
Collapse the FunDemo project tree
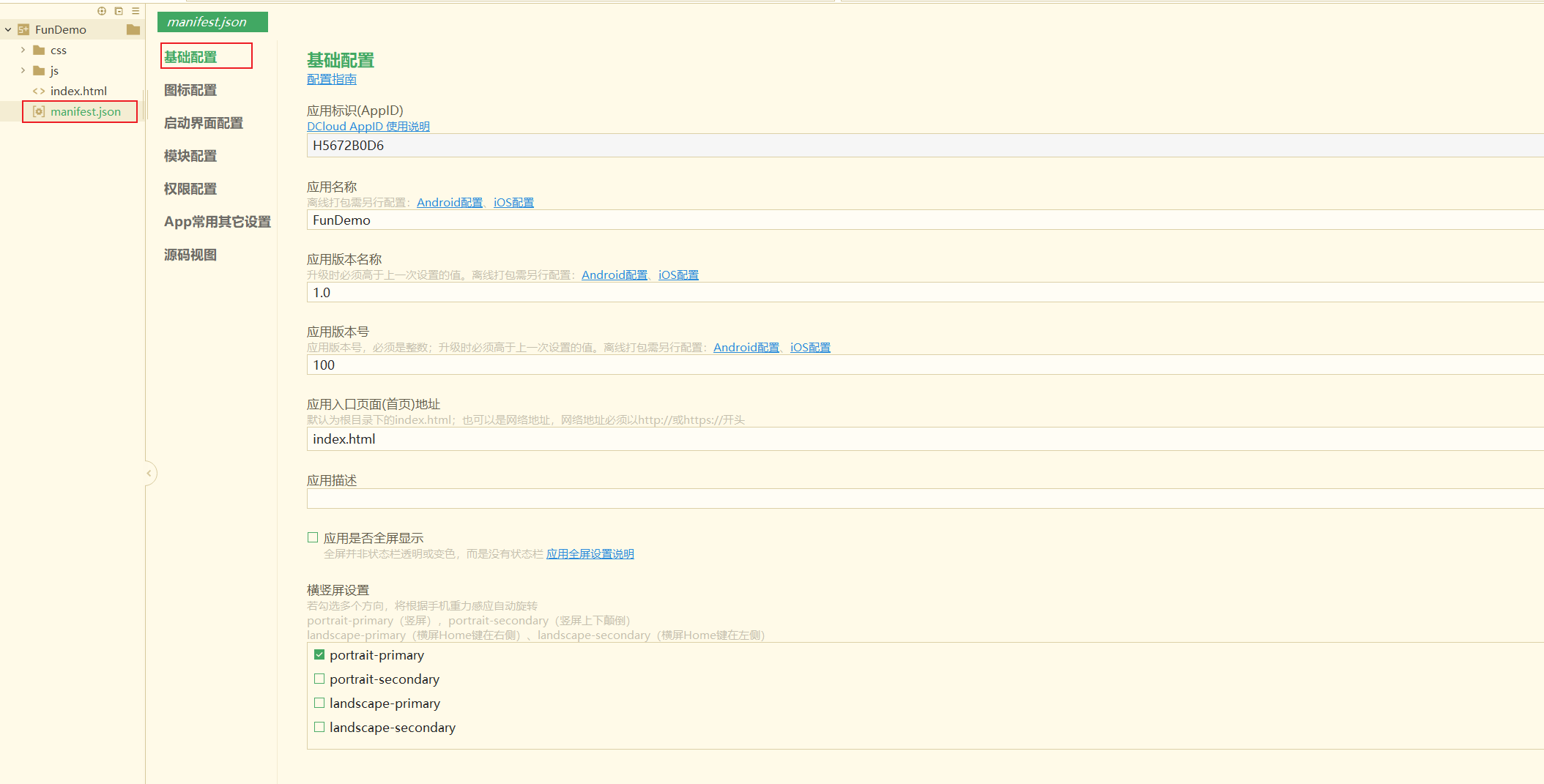[x=8, y=30]
